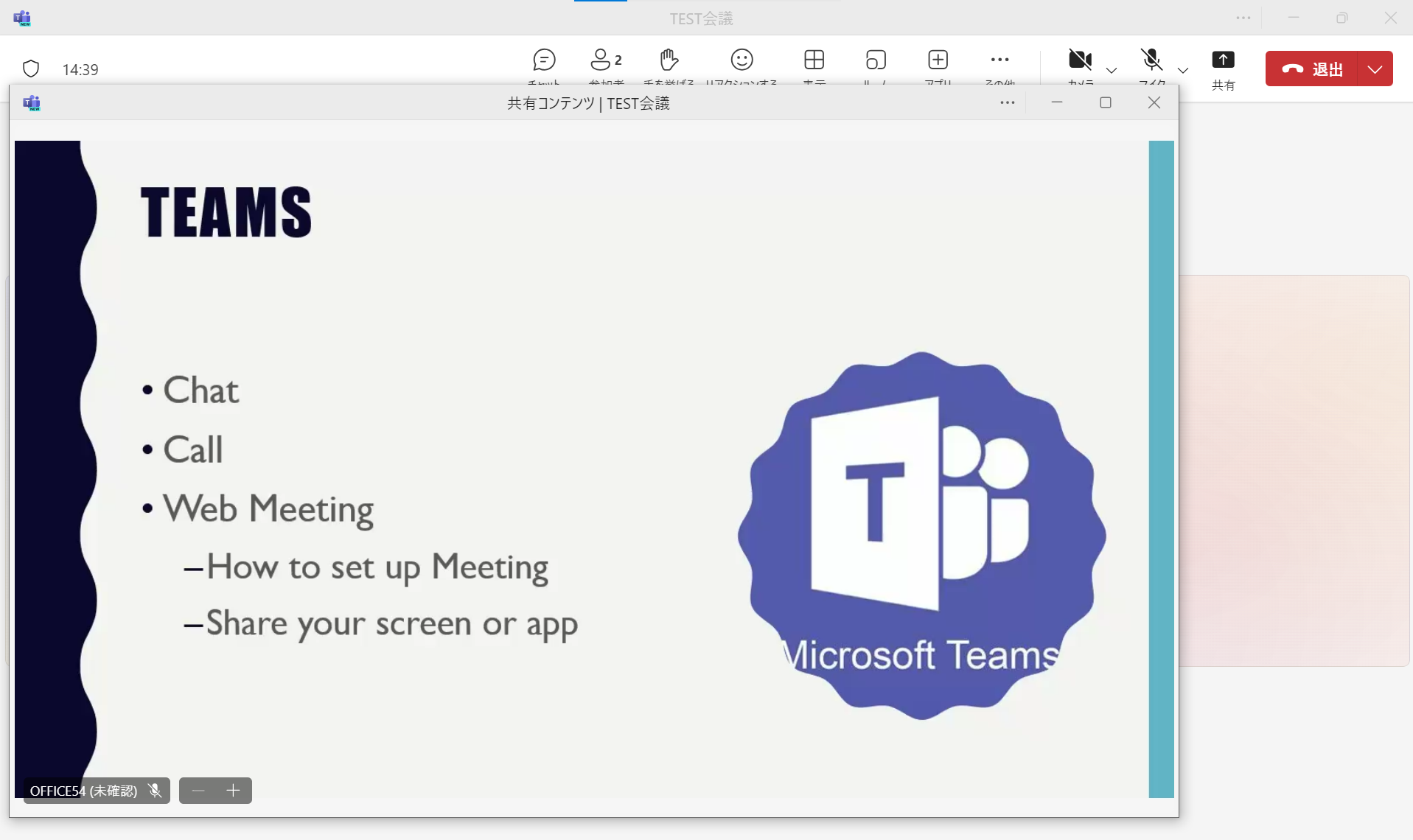Open the reactions smiley menu

click(x=742, y=60)
